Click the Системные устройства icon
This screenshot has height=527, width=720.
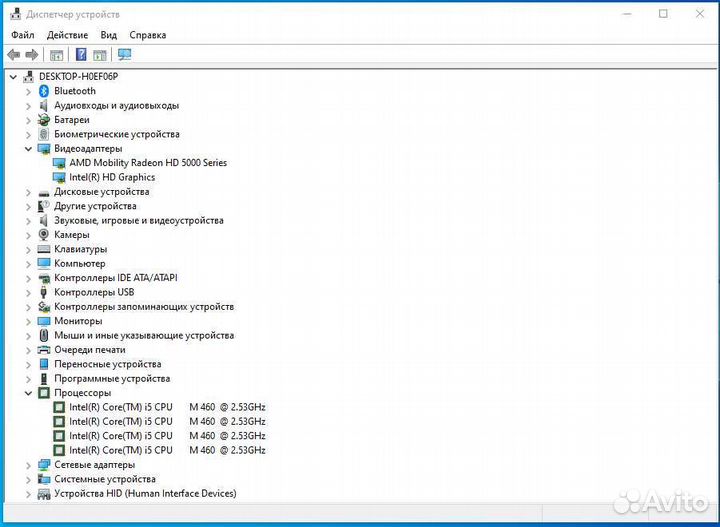44,479
